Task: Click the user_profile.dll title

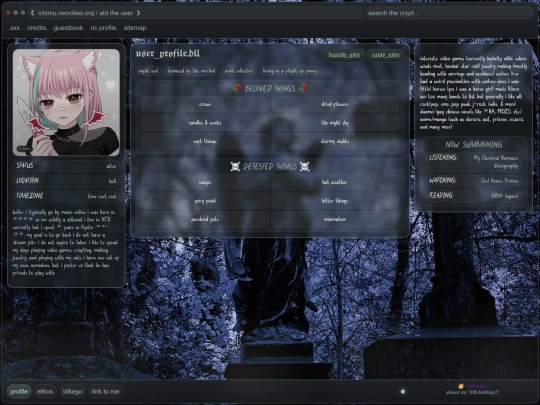Action: [168, 54]
